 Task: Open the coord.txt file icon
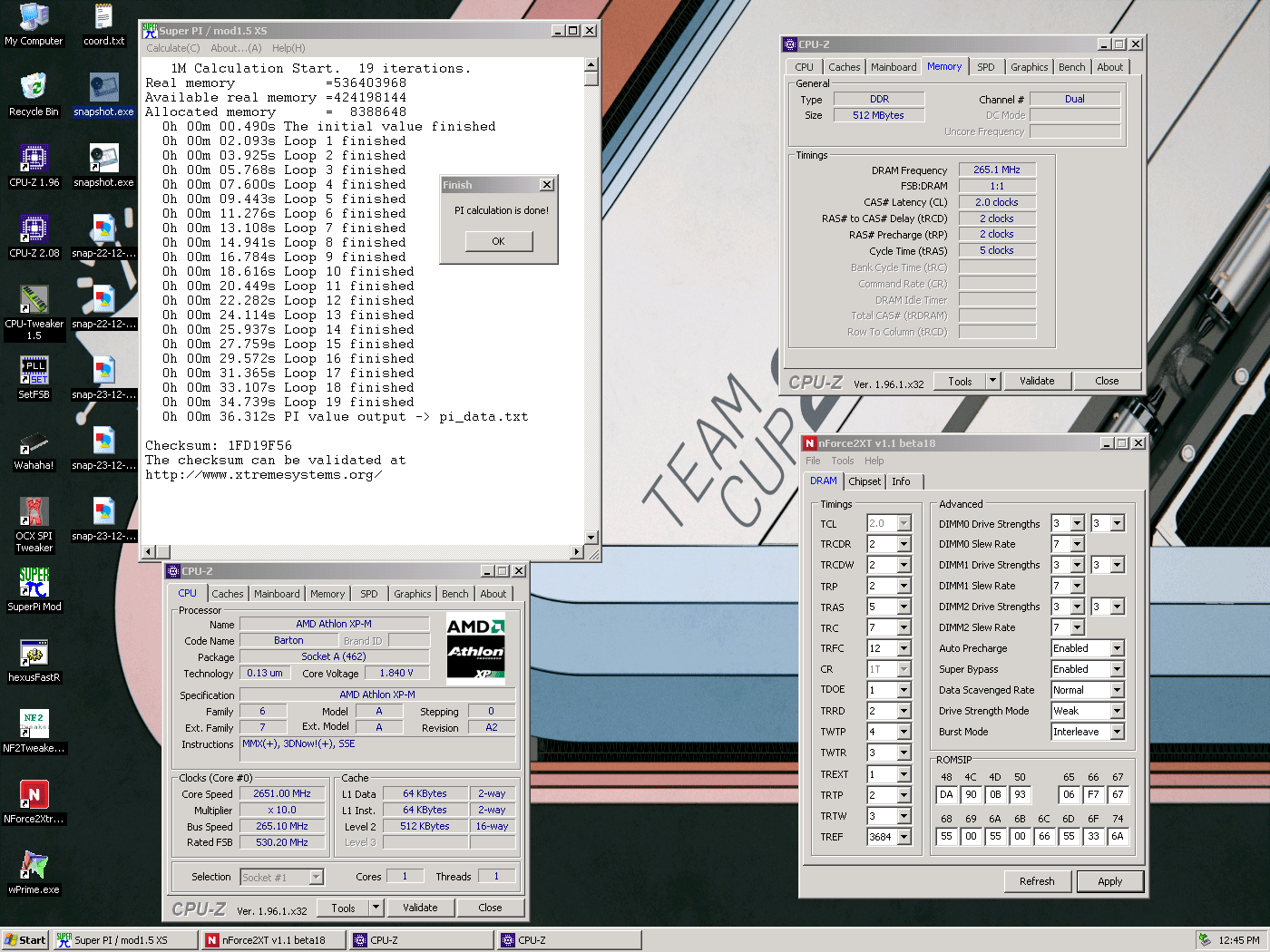tap(103, 18)
